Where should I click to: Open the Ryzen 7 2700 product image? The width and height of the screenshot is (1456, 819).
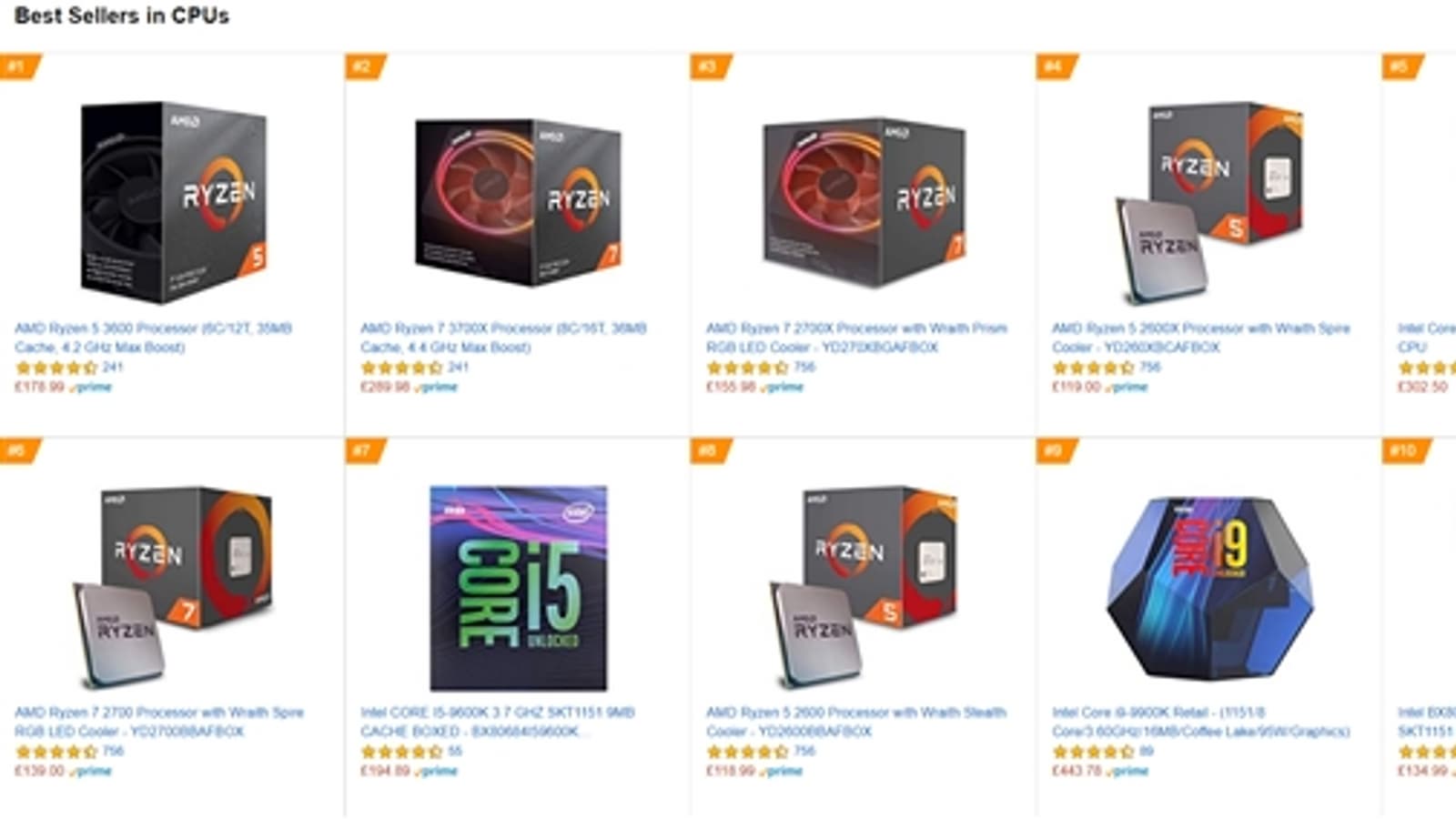(x=173, y=587)
